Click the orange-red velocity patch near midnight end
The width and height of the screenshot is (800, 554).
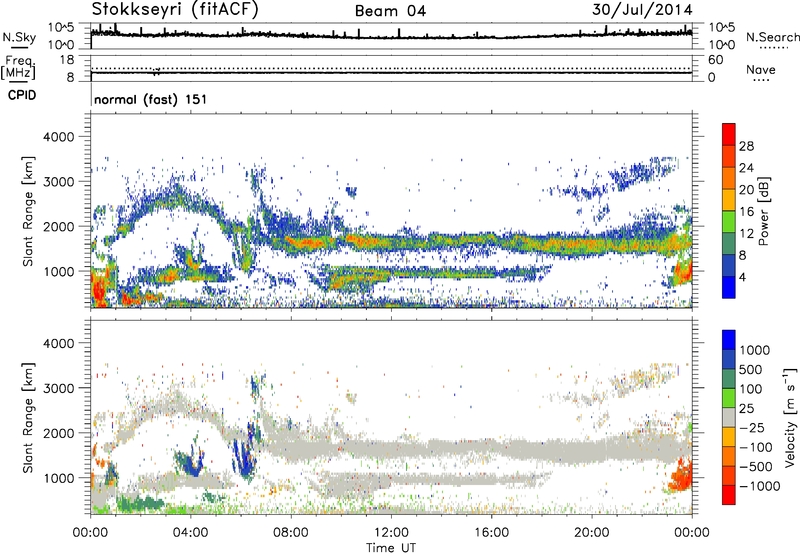(x=680, y=475)
